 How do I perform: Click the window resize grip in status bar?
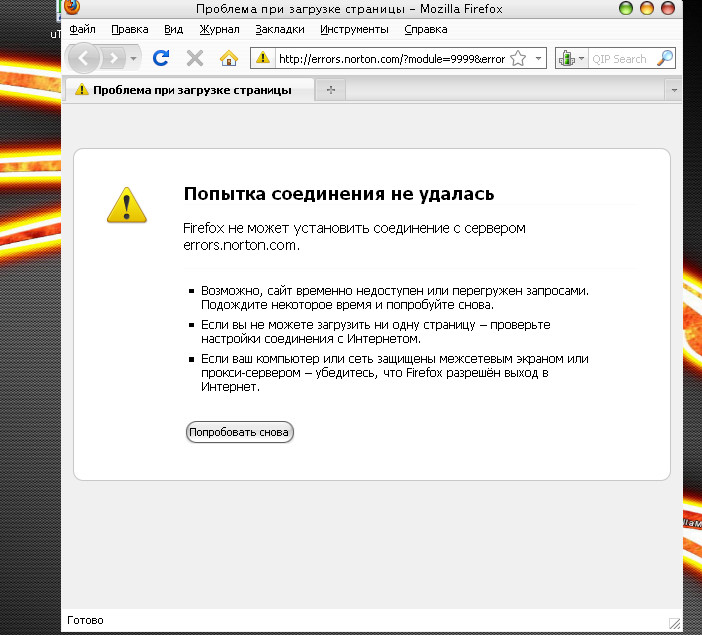tap(674, 623)
